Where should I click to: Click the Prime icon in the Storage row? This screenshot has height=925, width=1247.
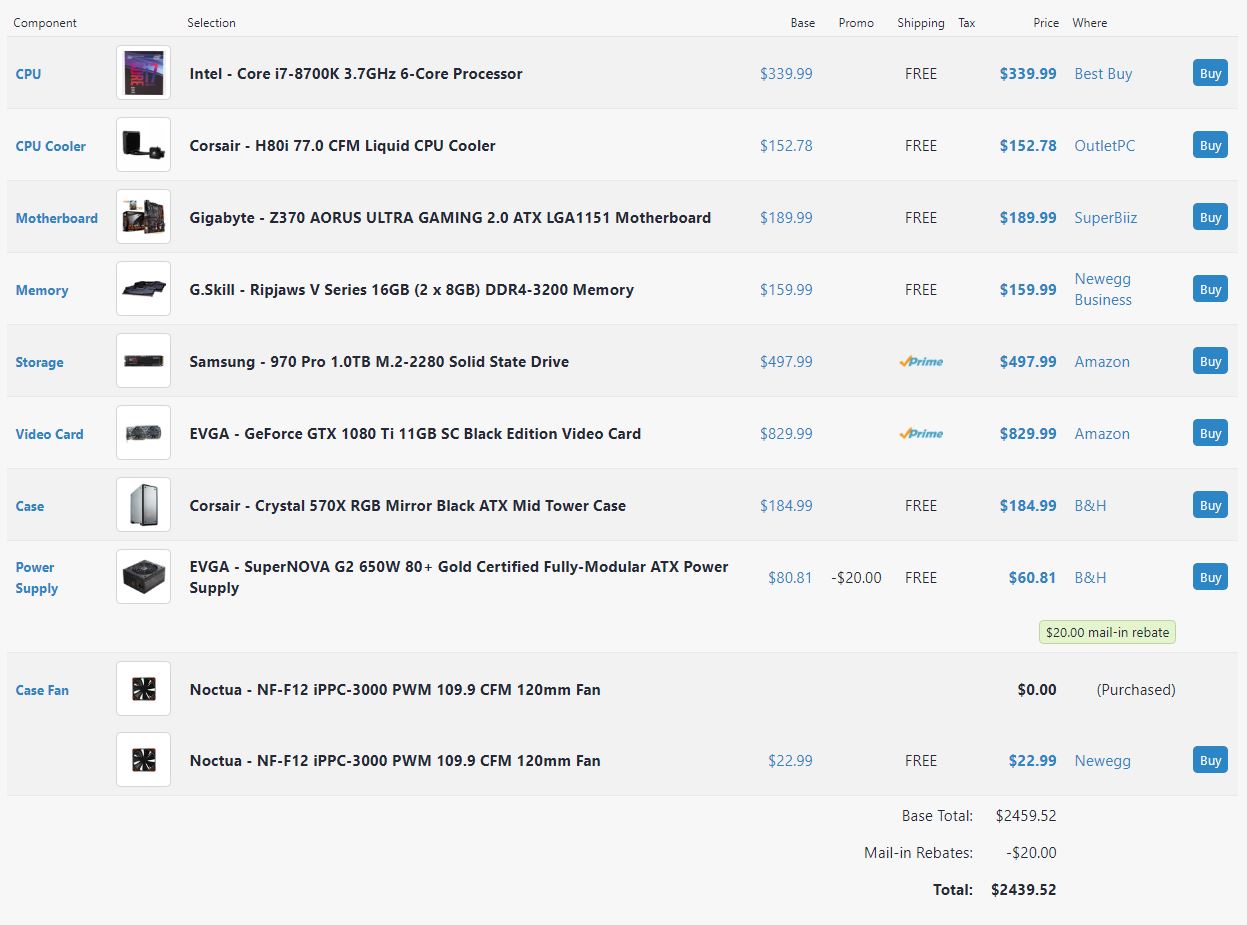(921, 362)
